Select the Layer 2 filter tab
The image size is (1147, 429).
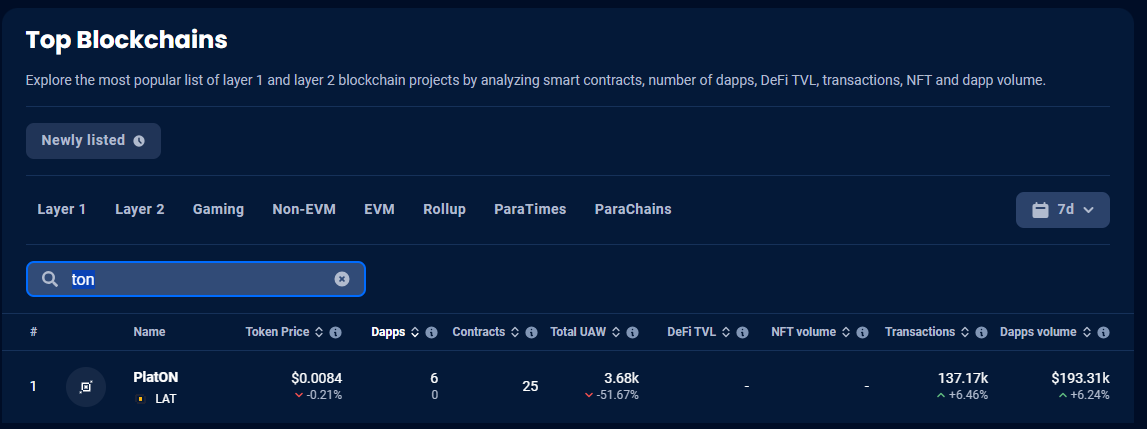pos(140,209)
